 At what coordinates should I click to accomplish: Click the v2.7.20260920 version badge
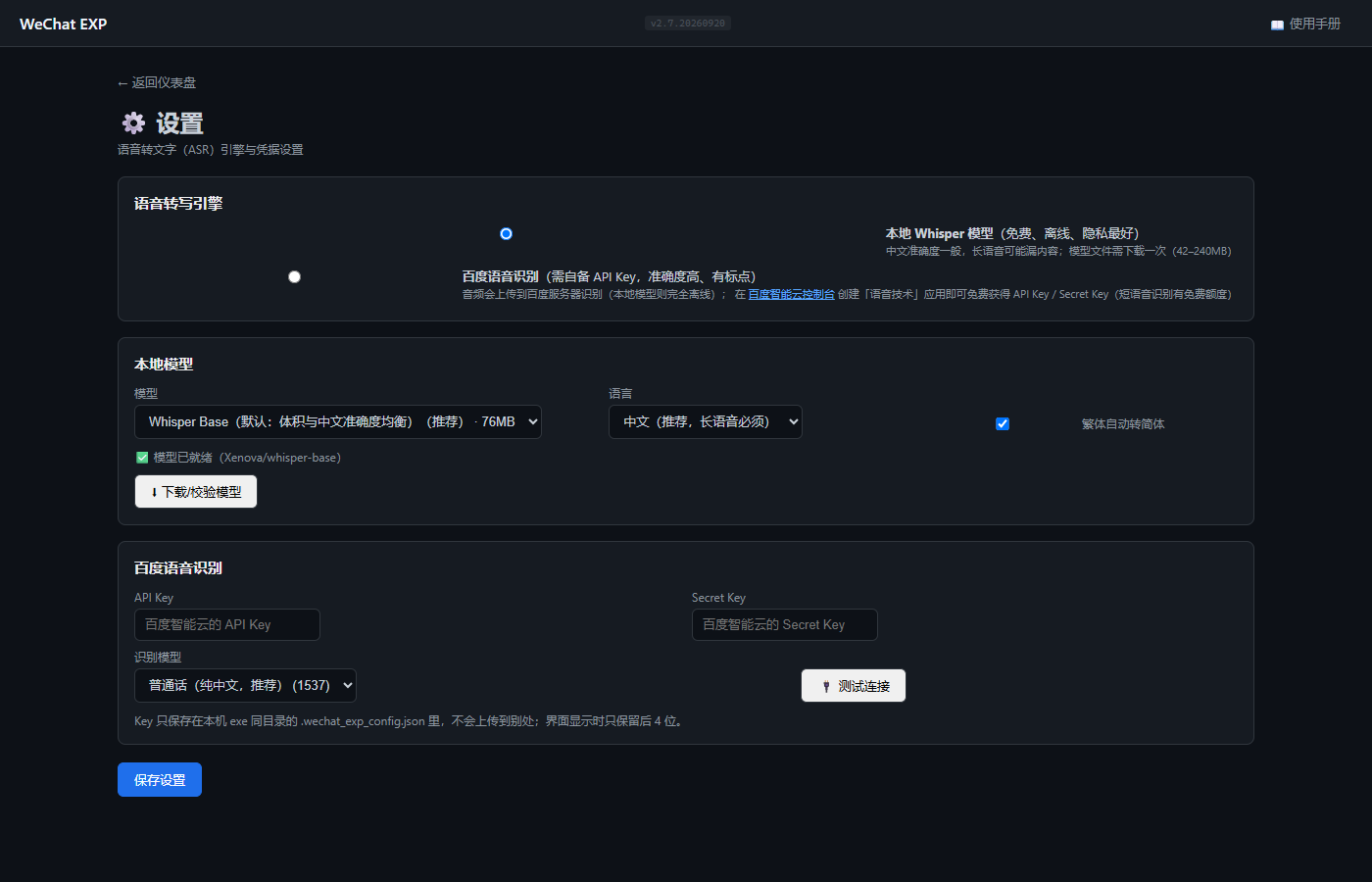(x=688, y=24)
